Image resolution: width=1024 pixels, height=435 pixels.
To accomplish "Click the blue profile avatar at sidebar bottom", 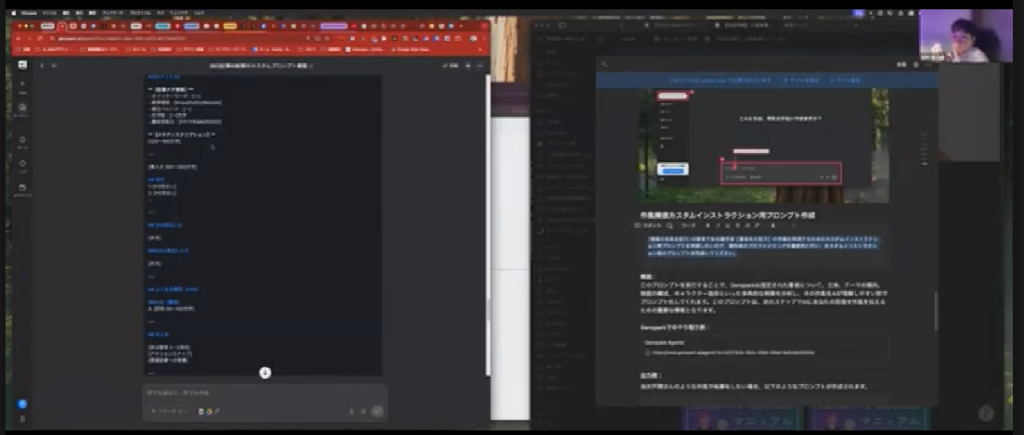I will (22, 404).
